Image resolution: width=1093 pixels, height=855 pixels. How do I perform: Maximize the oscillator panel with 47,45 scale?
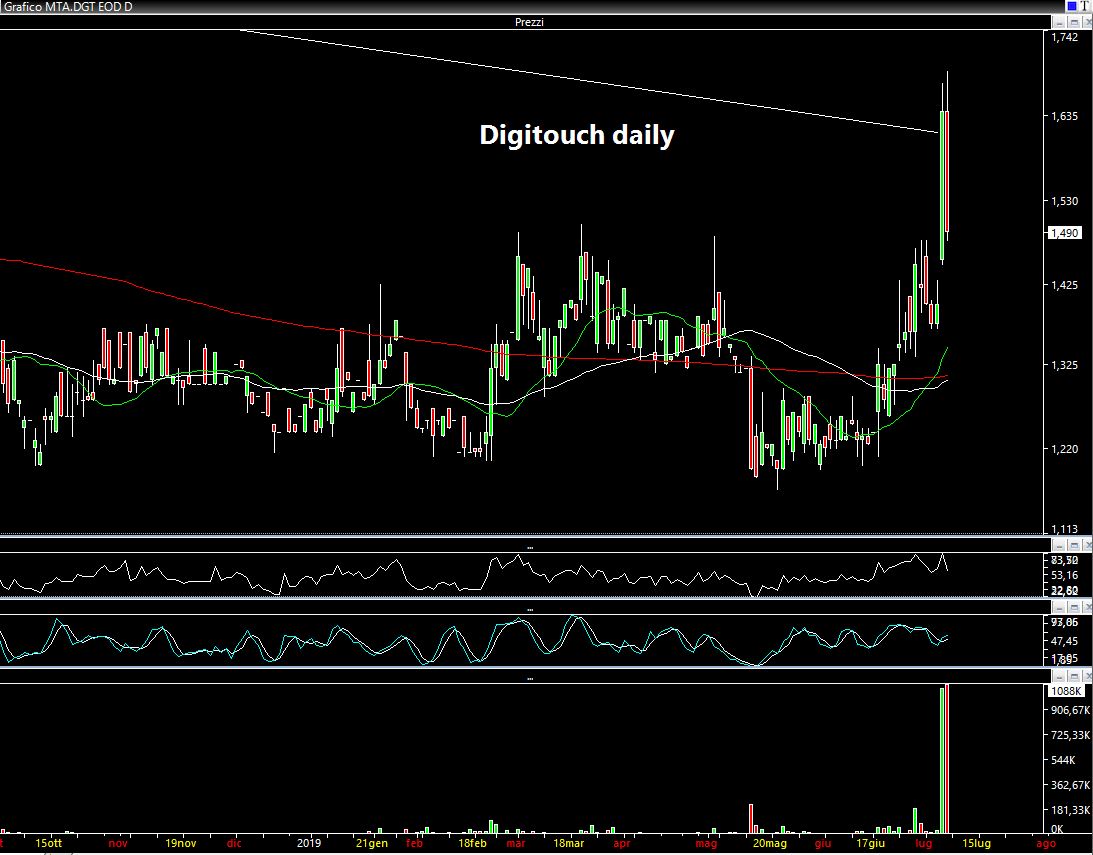[x=1073, y=607]
